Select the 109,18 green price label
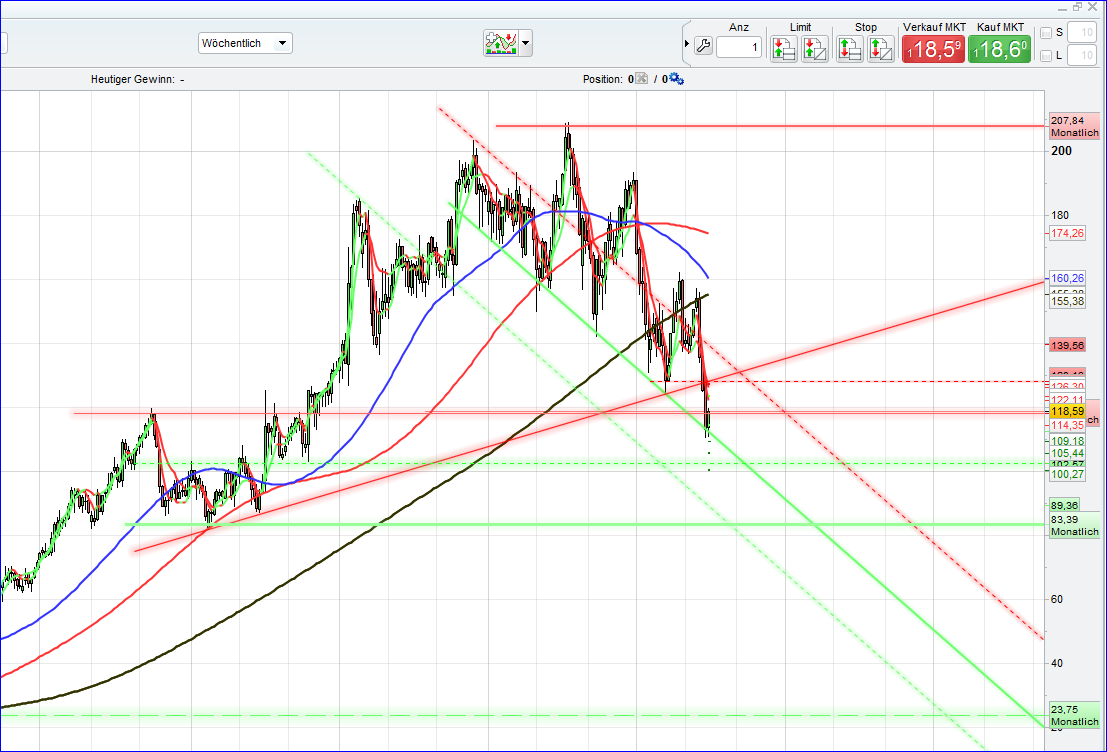1107x752 pixels. [x=1067, y=441]
